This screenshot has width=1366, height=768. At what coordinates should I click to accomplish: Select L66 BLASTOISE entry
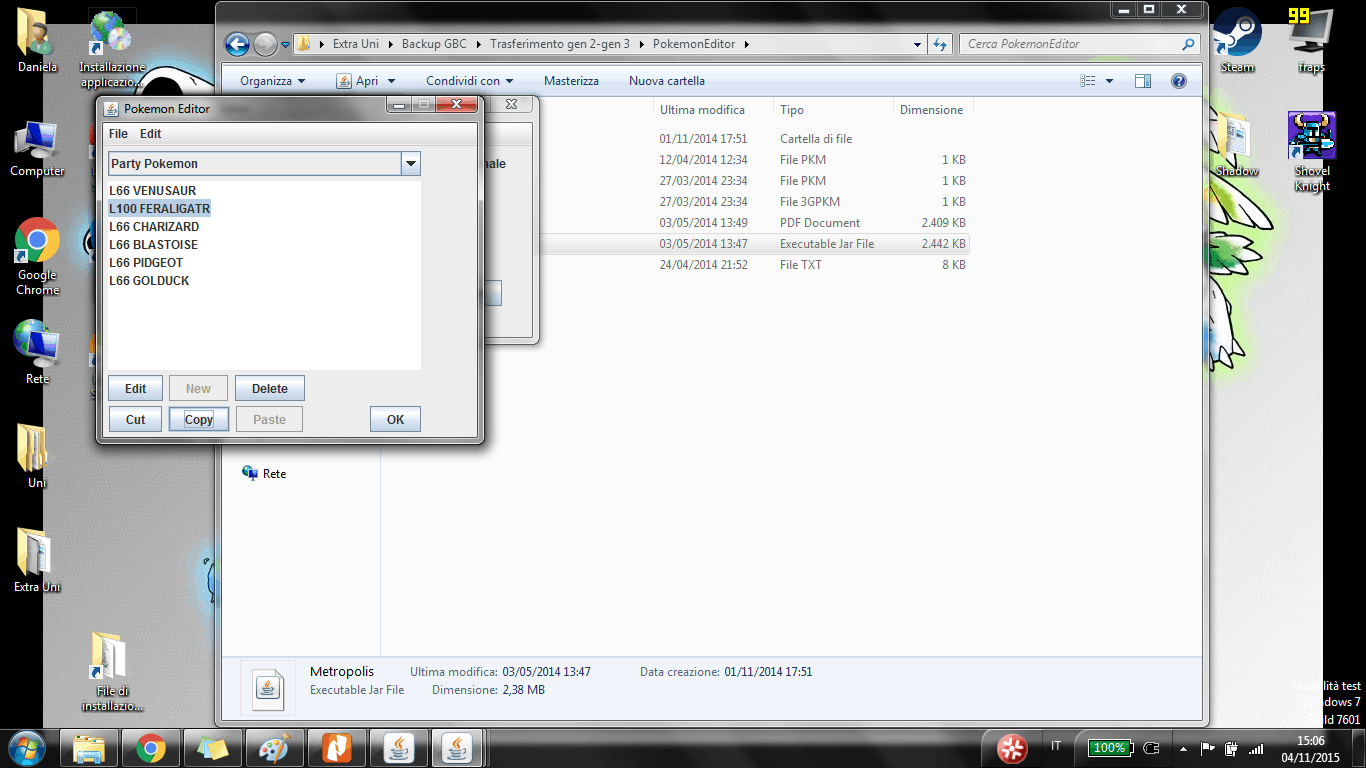[x=153, y=244]
